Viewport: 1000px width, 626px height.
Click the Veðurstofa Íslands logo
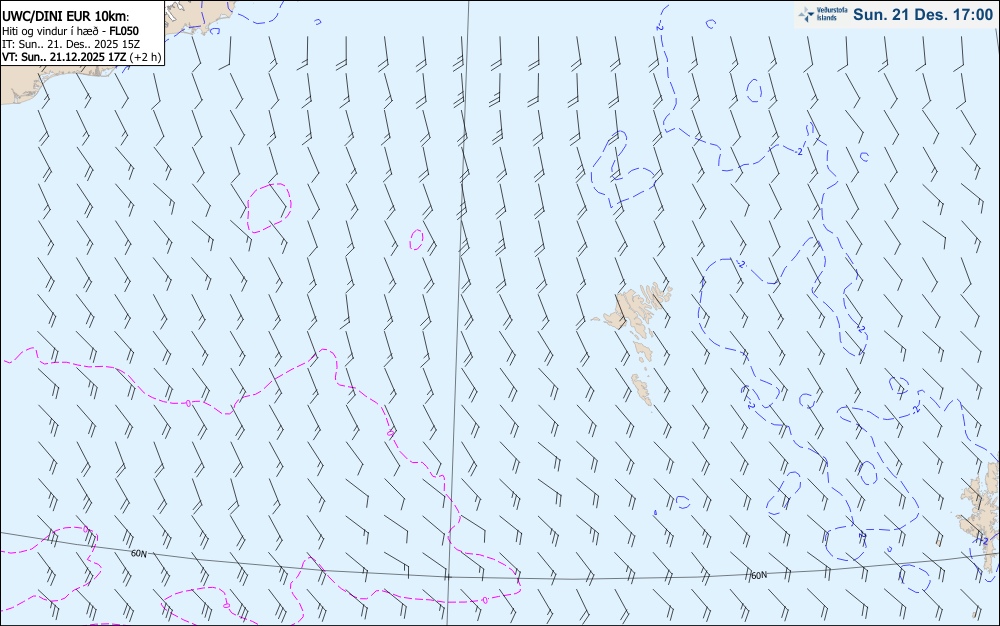[x=823, y=15]
